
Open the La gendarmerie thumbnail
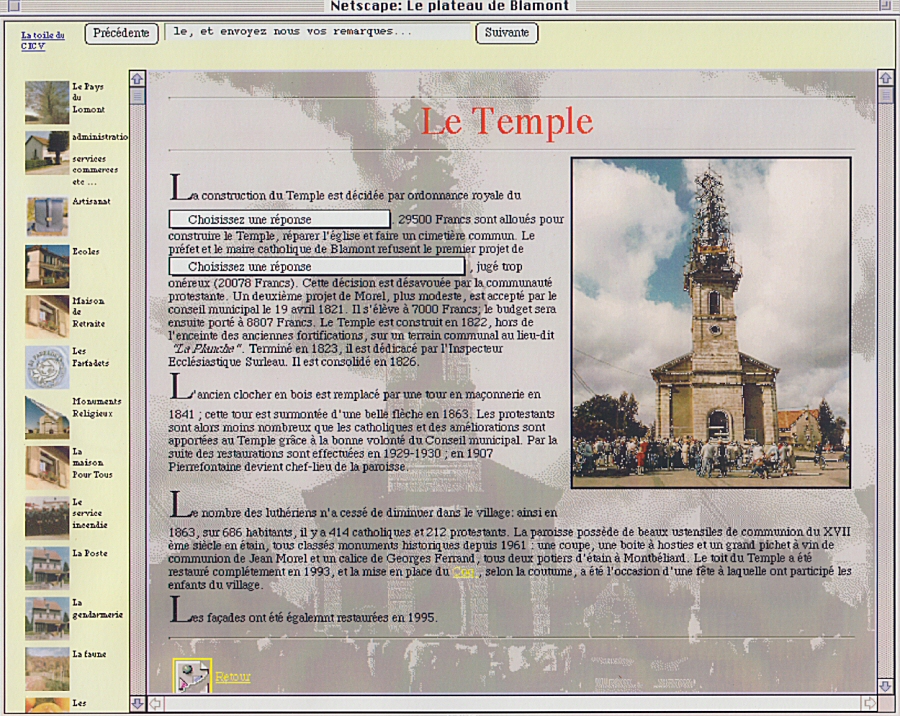(x=47, y=617)
